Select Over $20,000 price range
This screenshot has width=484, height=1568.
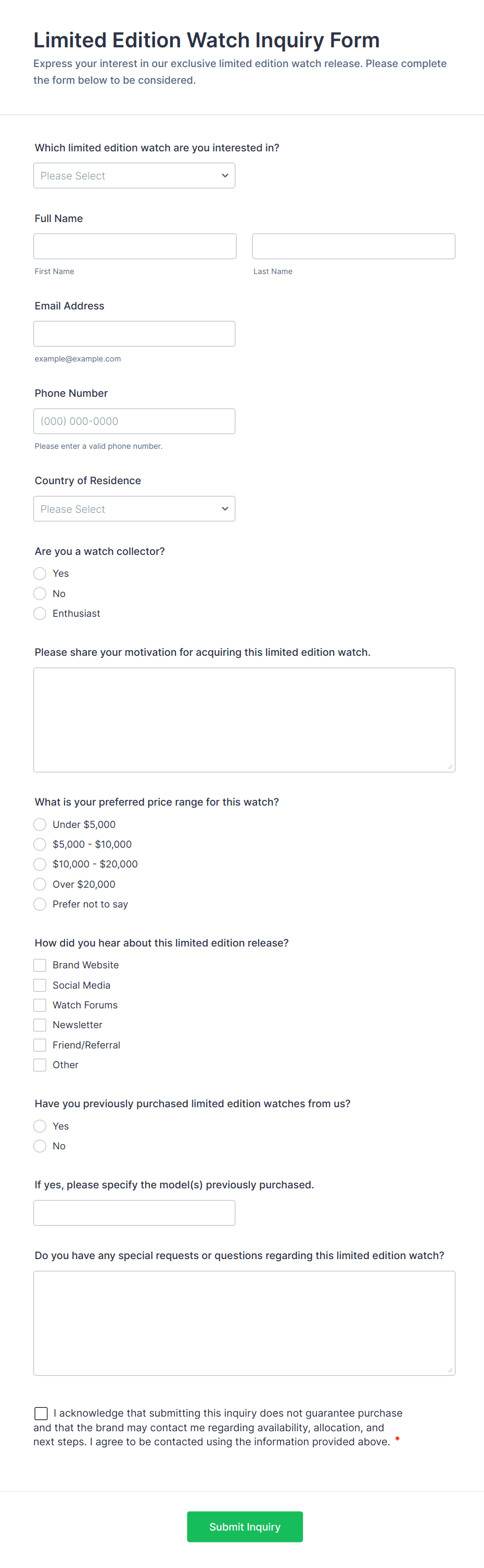pyautogui.click(x=40, y=884)
